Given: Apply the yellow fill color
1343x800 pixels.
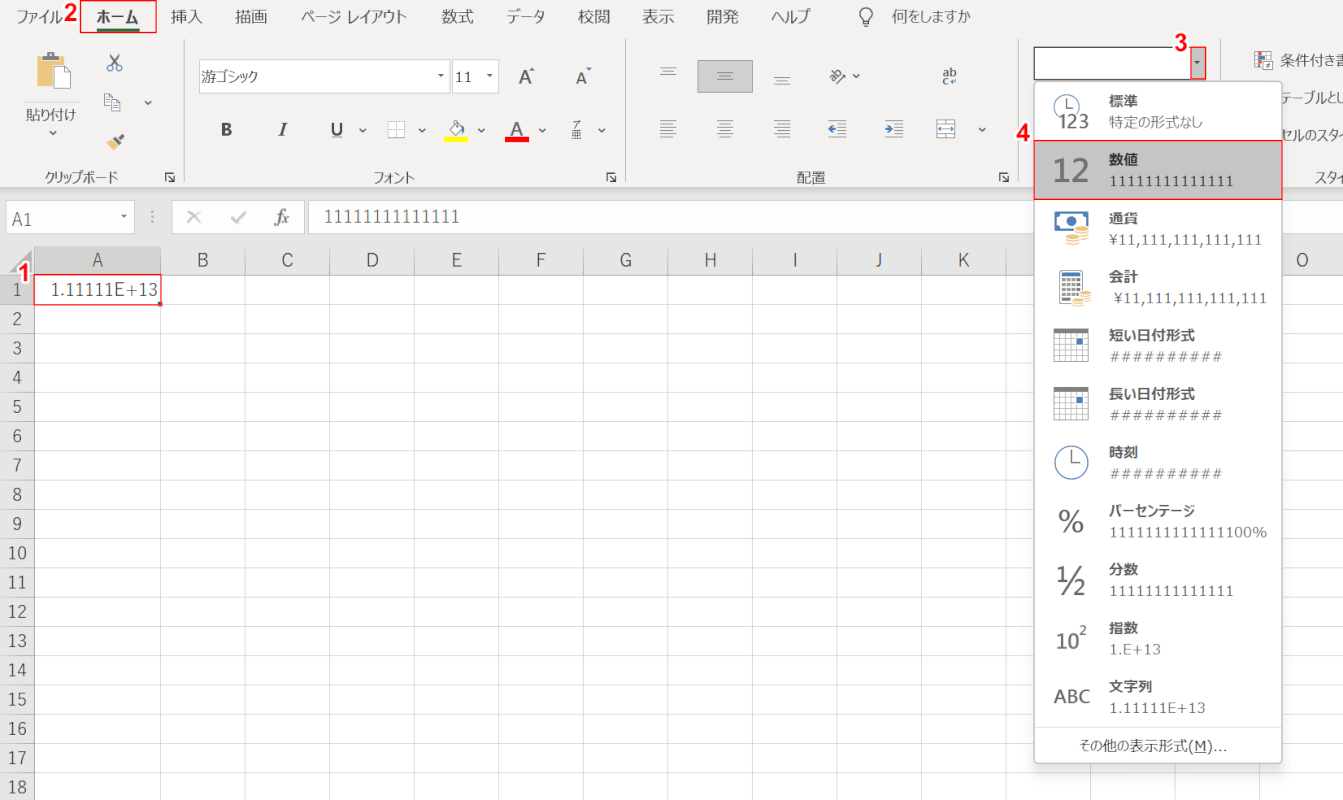Looking at the screenshot, I should point(456,130).
